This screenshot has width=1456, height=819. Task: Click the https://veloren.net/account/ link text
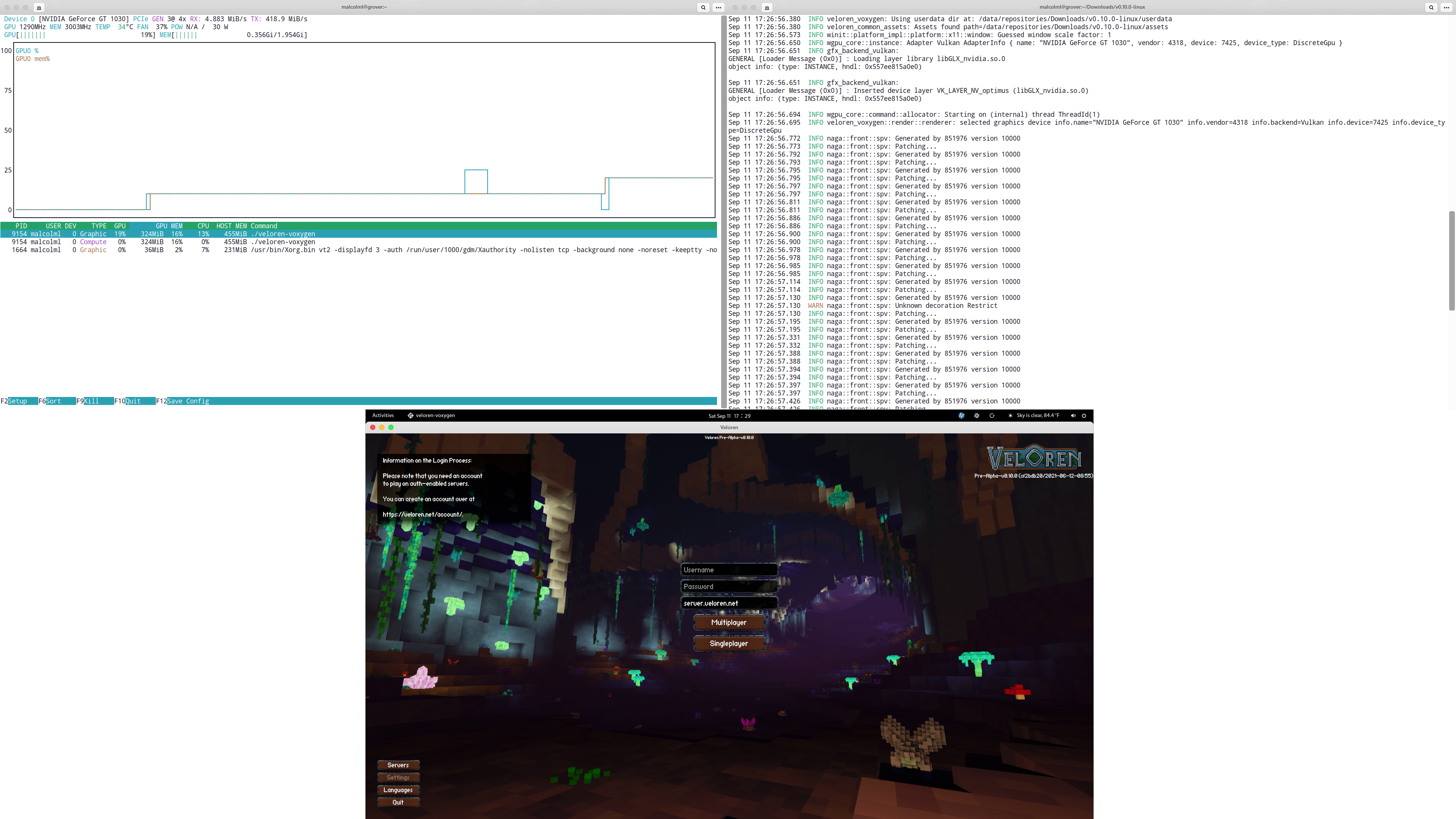423,515
